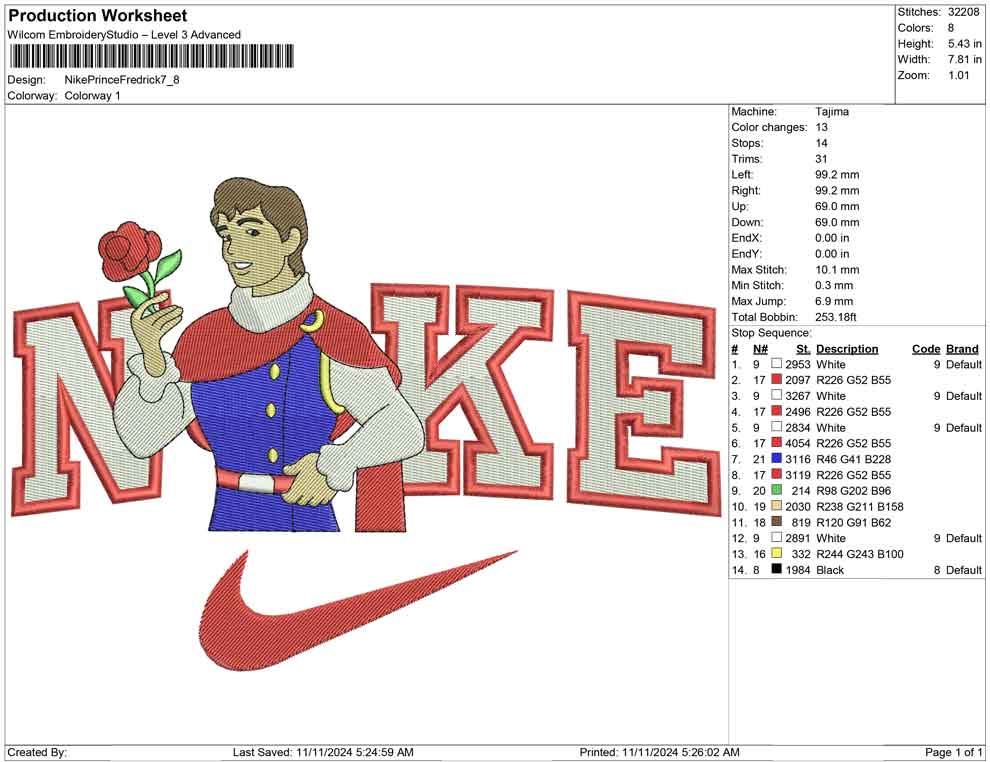This screenshot has width=990, height=762.
Task: Click the design name 'NikePrinceFredrick7_8'
Action: pyautogui.click(x=122, y=80)
